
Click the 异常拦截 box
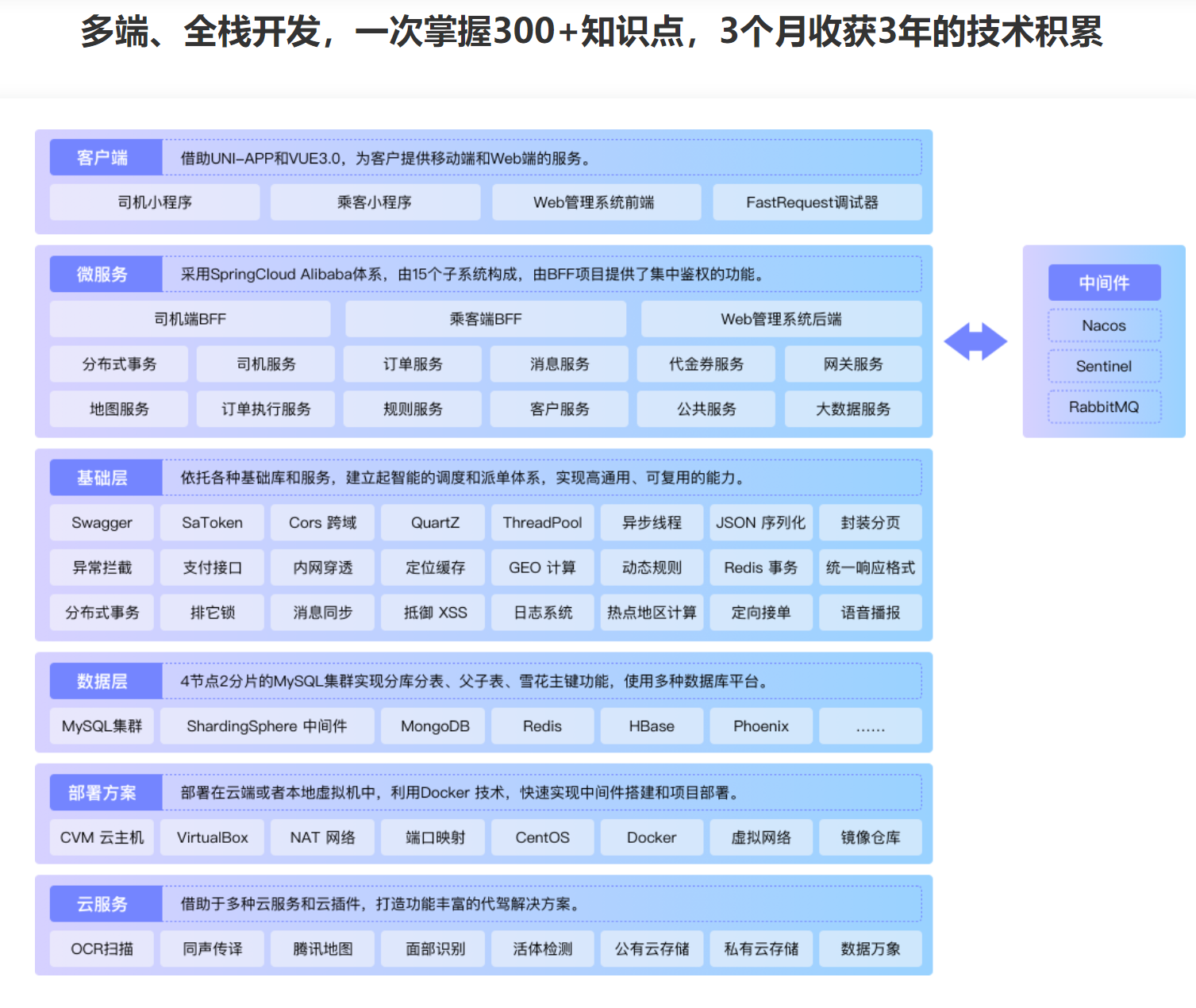(x=102, y=567)
